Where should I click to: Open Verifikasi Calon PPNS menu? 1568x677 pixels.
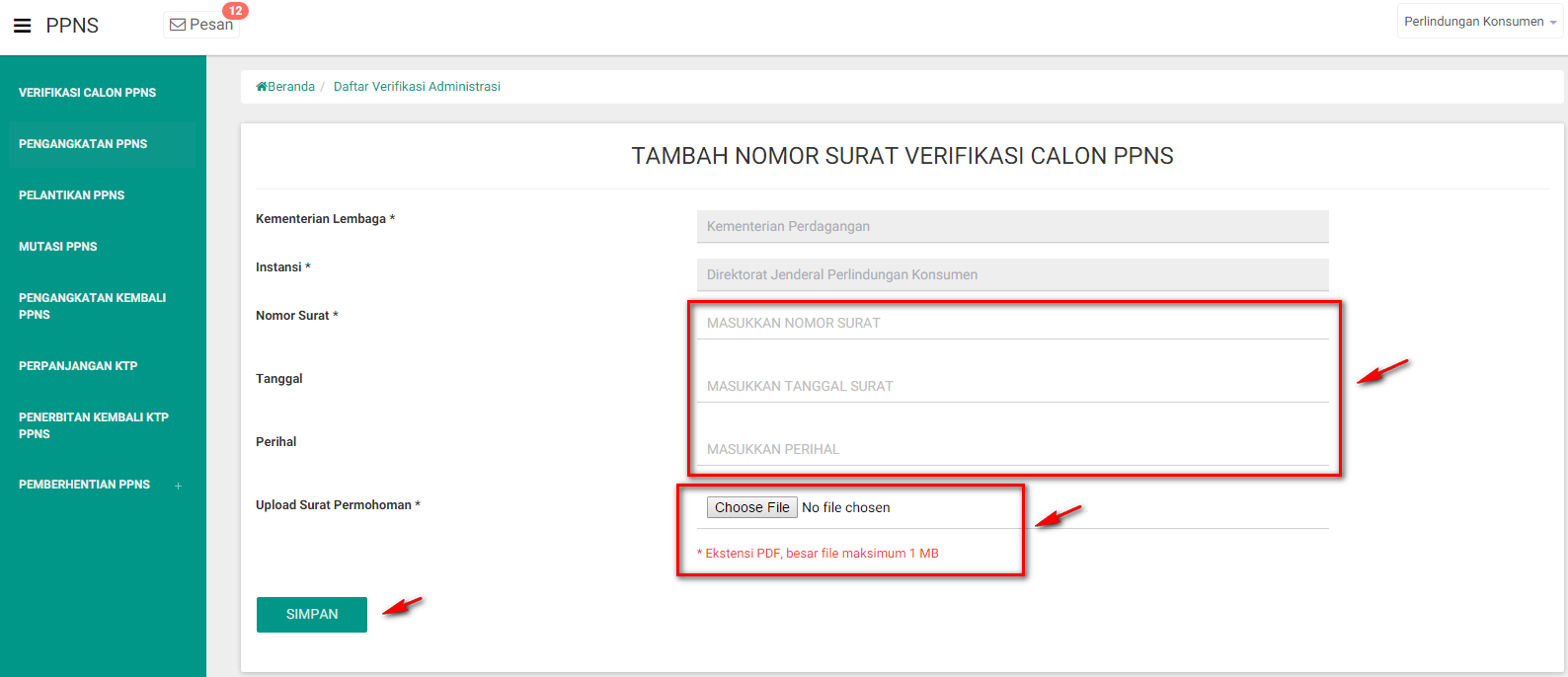click(87, 93)
